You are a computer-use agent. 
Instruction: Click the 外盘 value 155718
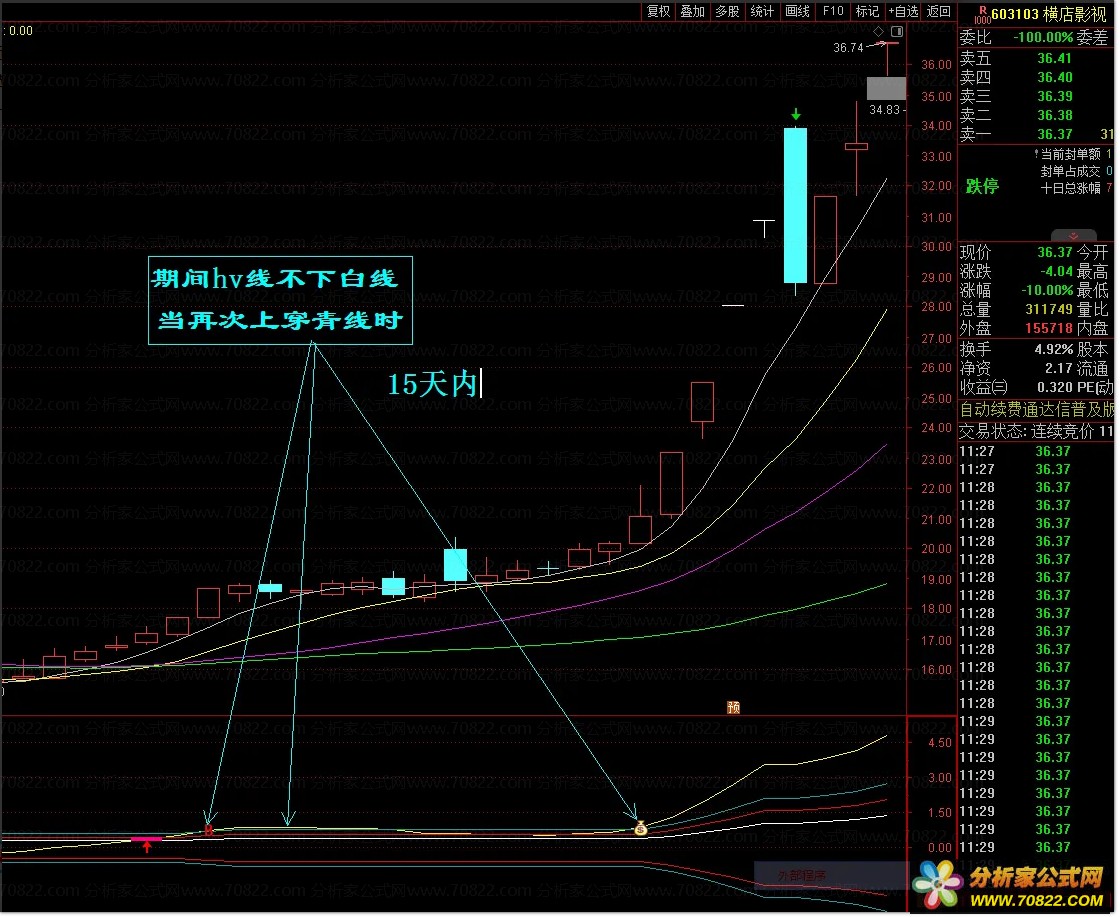[x=1049, y=329]
